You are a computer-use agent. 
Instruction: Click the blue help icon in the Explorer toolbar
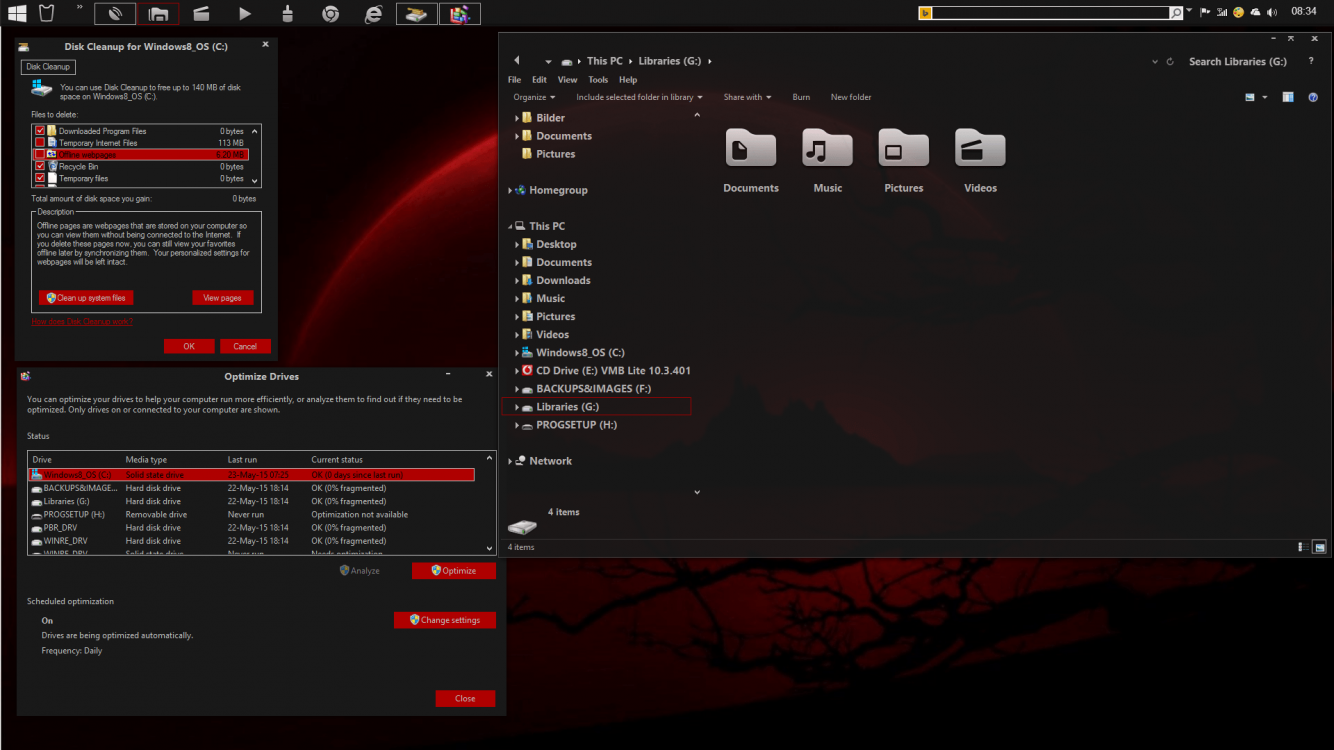[x=1314, y=97]
